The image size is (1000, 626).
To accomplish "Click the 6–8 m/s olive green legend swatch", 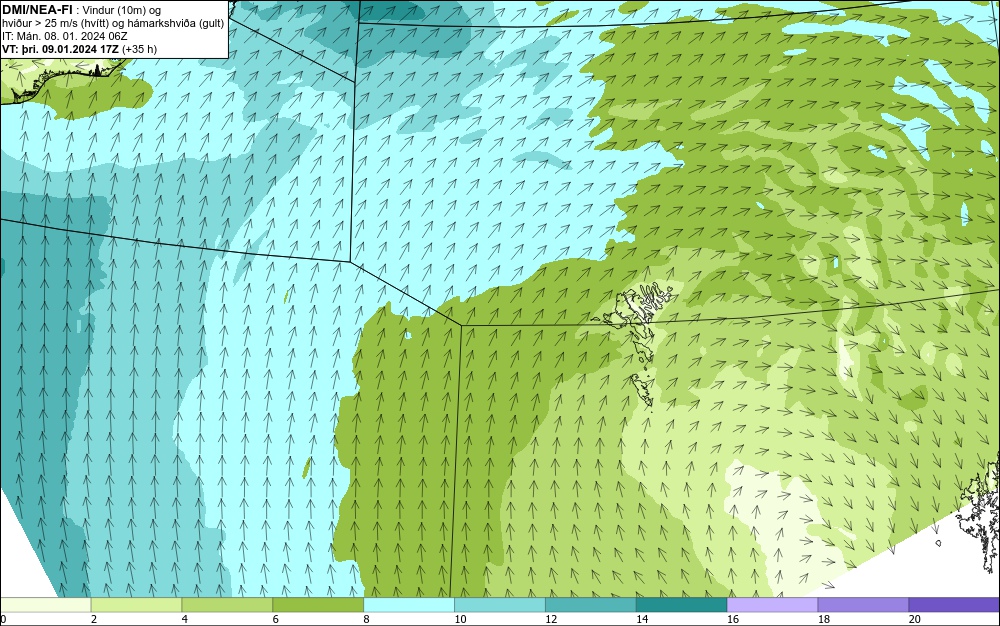I will click(318, 604).
